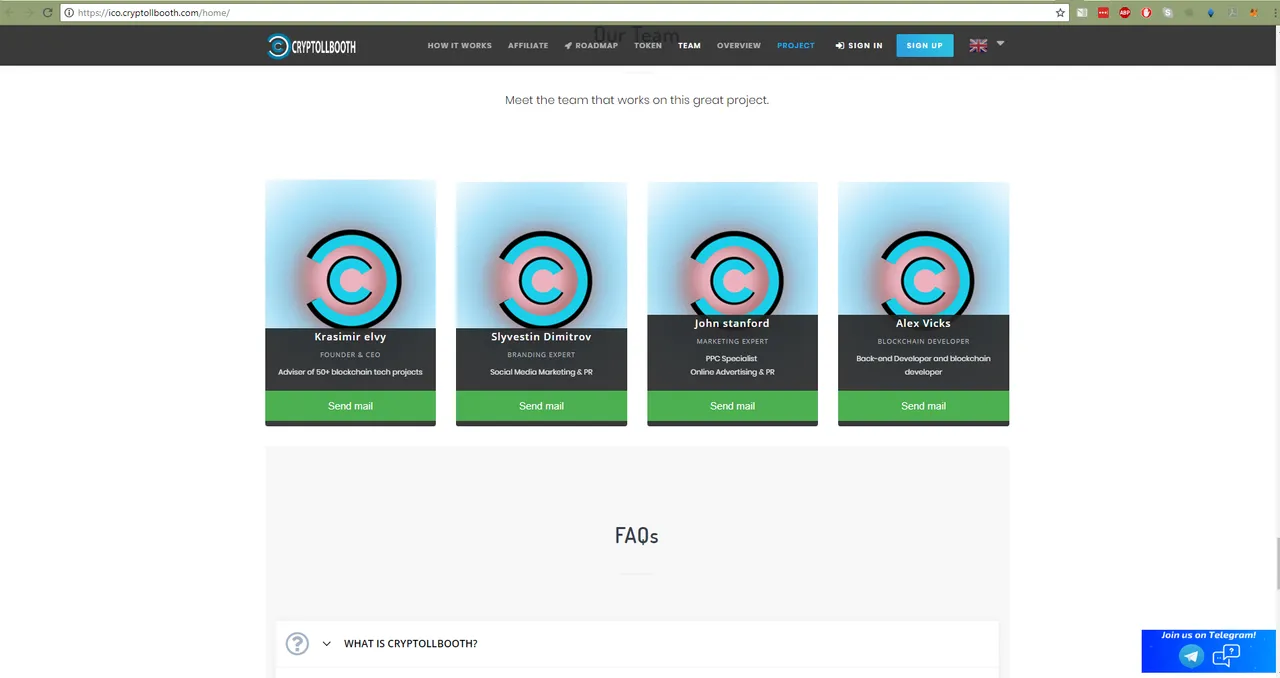Click the 'FAQs' heading
Screen dimensions: 1280x678
click(x=636, y=535)
